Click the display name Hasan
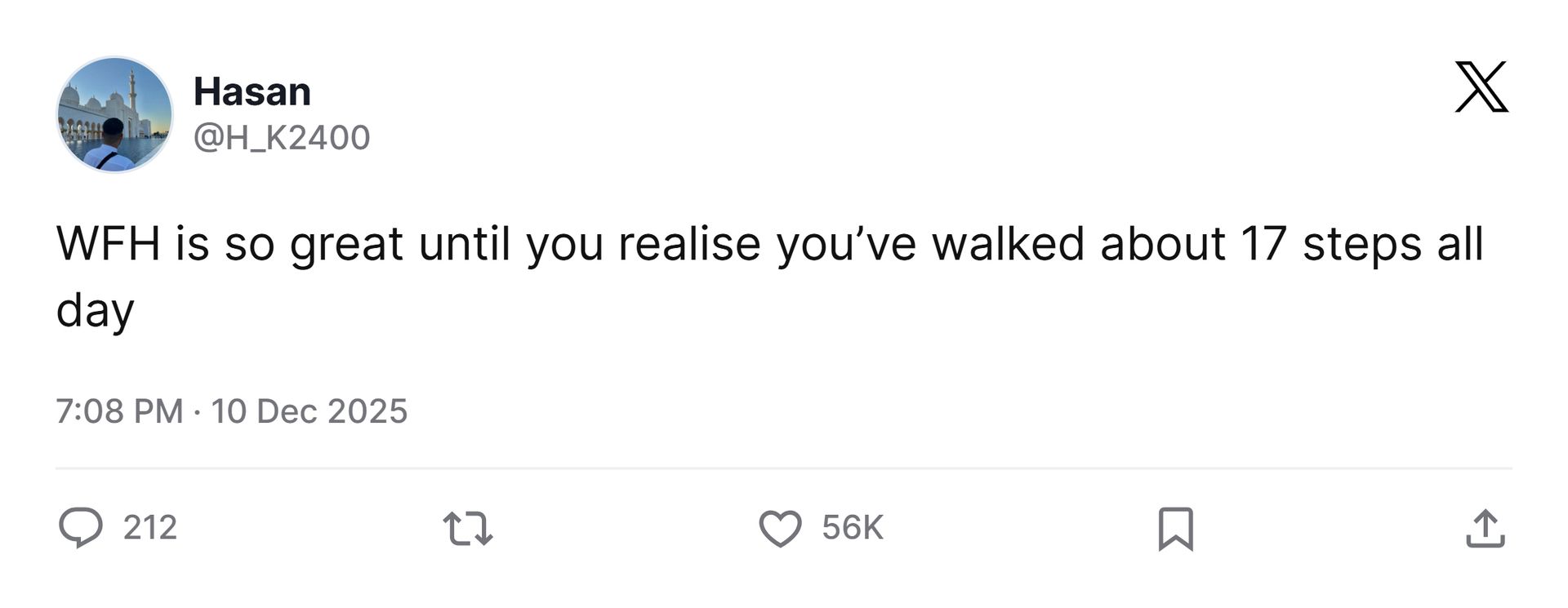The height and width of the screenshot is (608, 1568). [x=252, y=91]
